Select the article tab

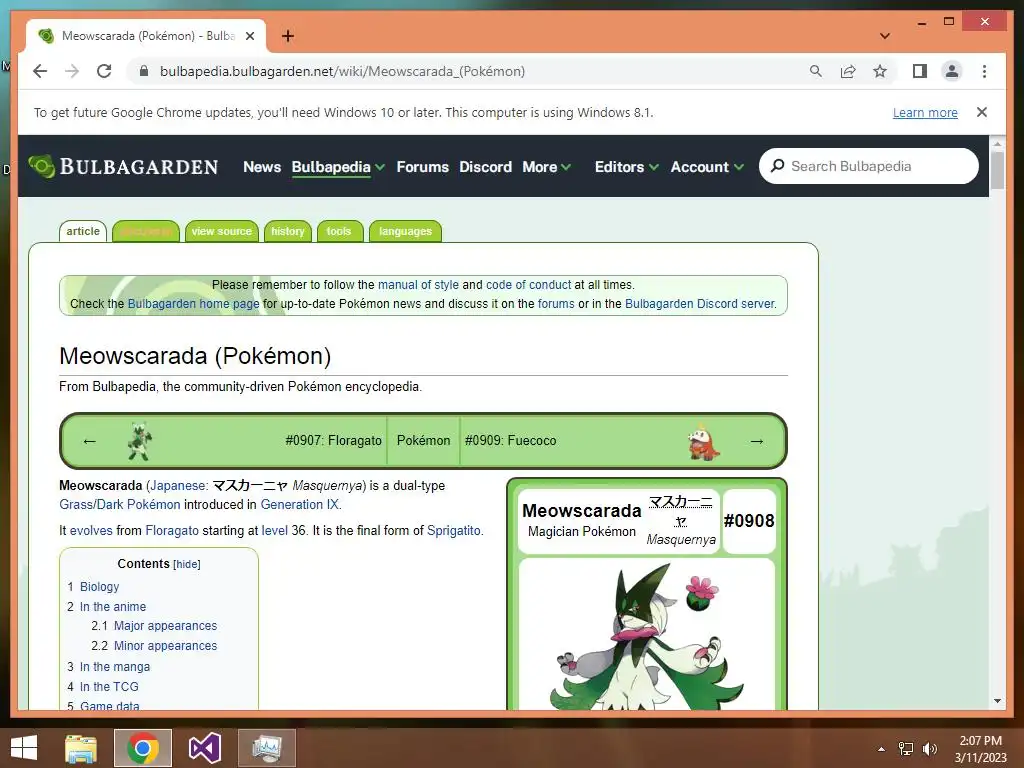pos(83,231)
